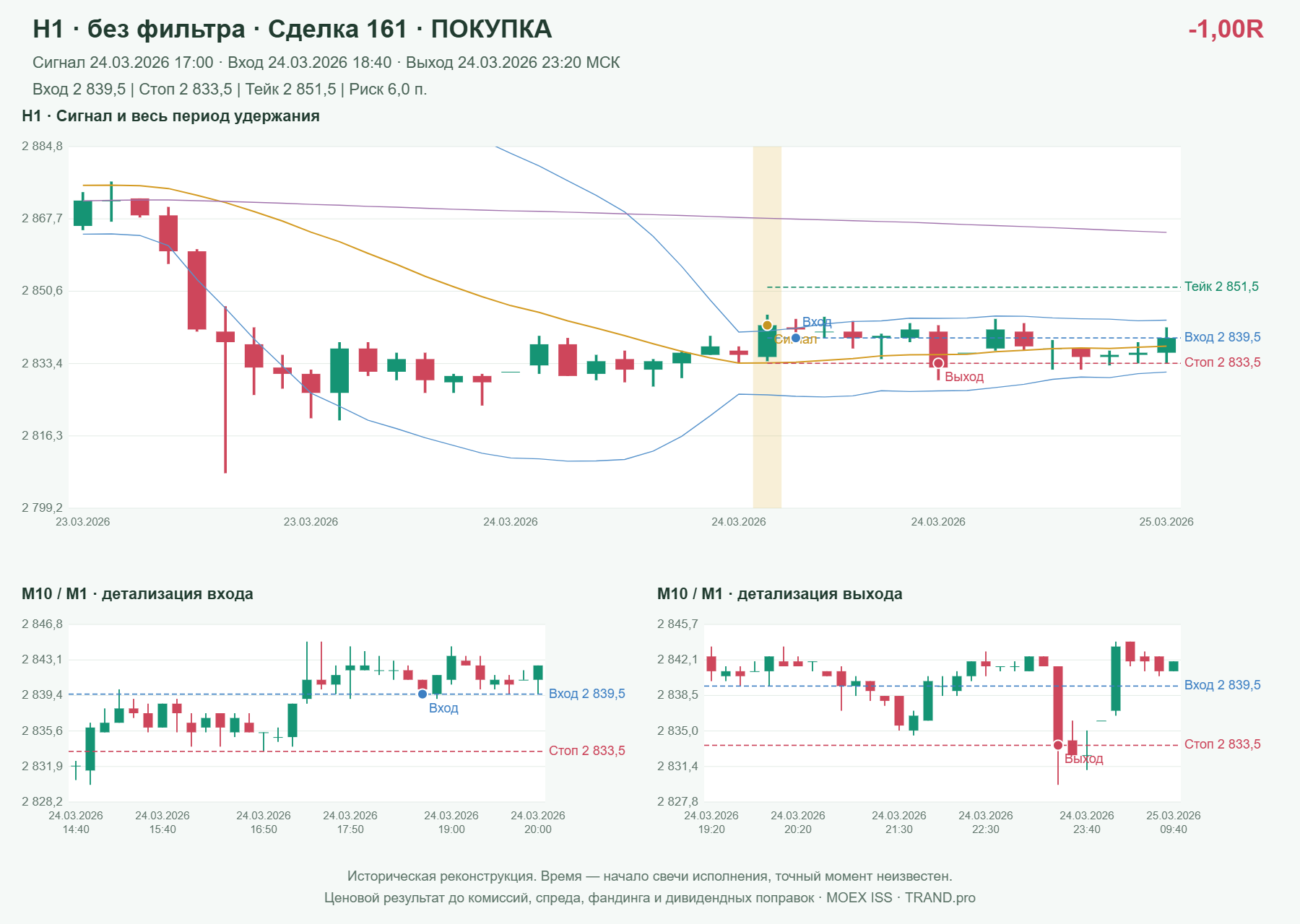1300x924 pixels.
Task: Click the '24.03.2026 23:40' time axis label
Action: (1087, 822)
